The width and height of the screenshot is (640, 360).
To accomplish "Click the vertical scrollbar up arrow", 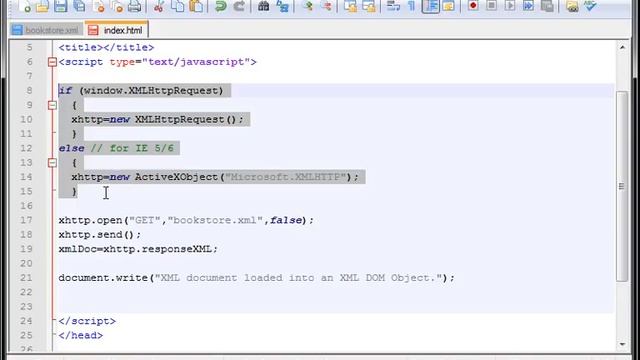I will 622,48.
